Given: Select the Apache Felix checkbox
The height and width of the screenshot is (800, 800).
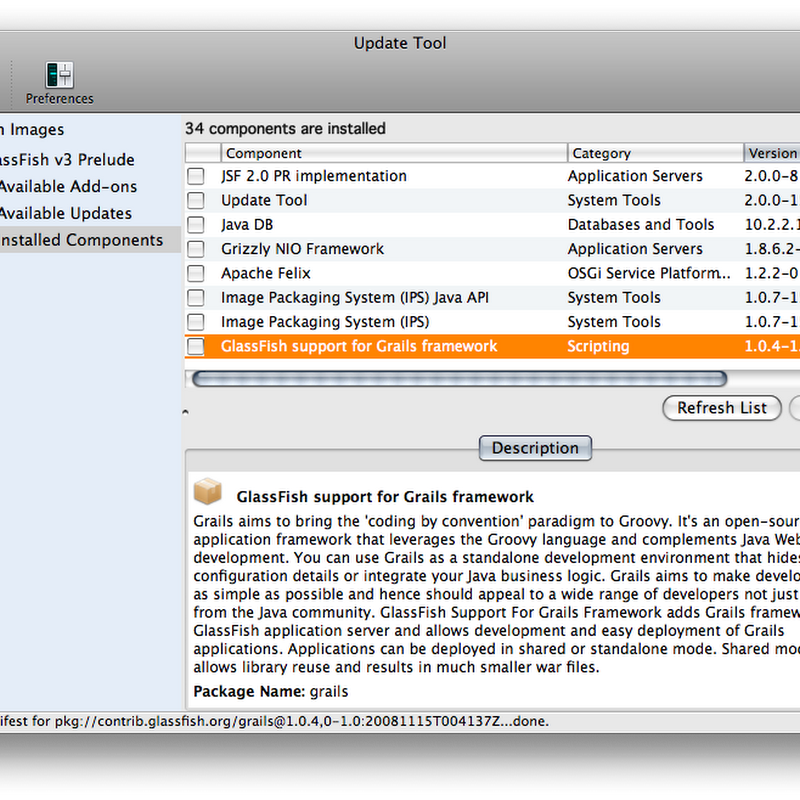Looking at the screenshot, I should tap(195, 273).
